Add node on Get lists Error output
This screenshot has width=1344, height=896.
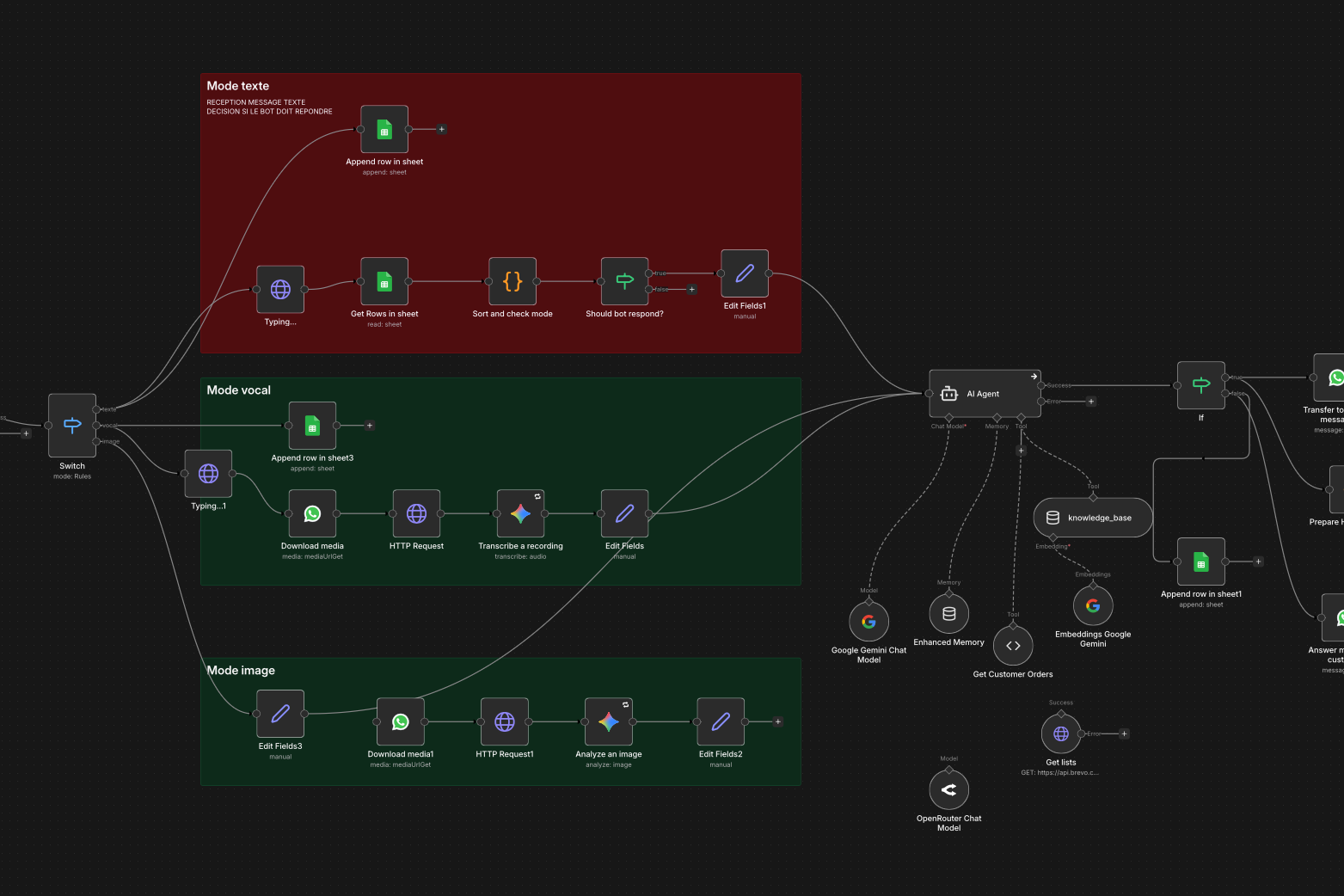tap(1124, 733)
